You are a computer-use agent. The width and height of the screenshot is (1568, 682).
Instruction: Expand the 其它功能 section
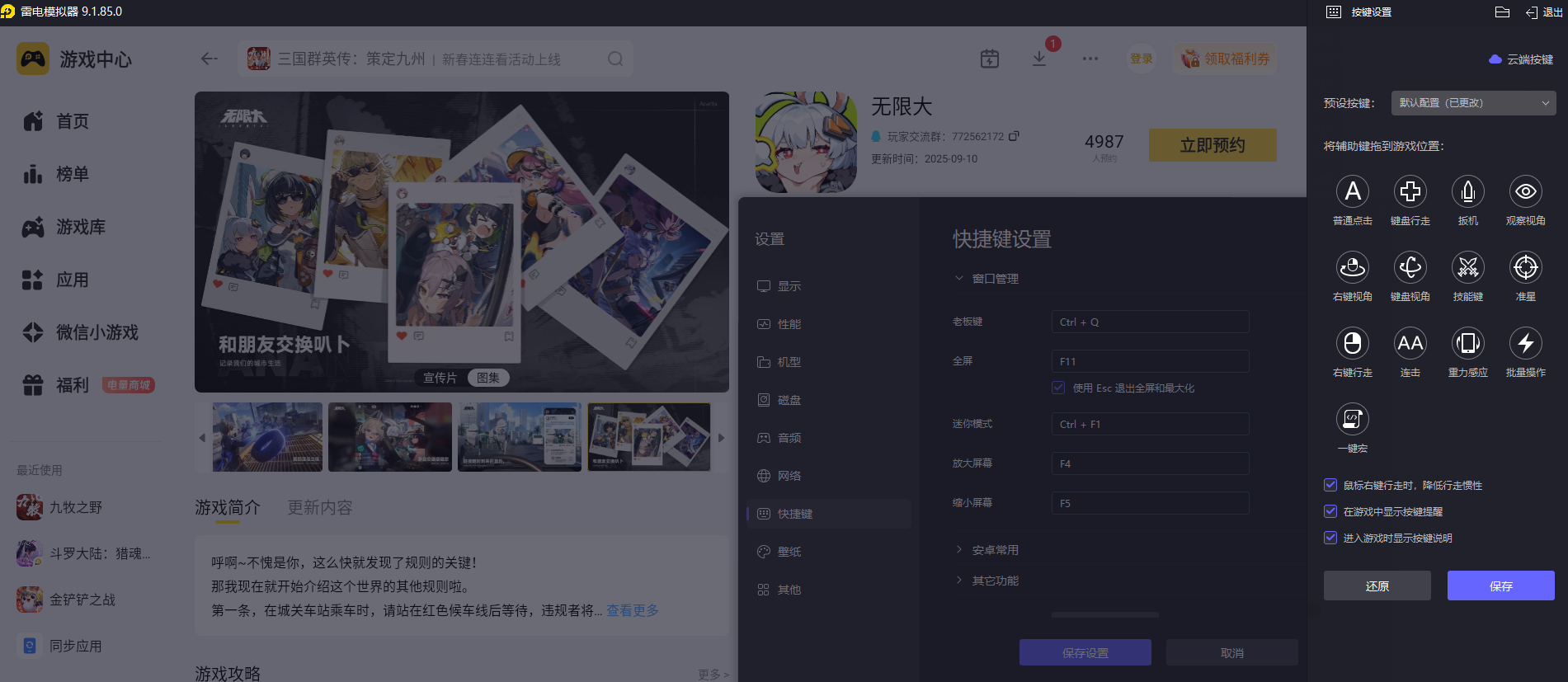[x=959, y=581]
